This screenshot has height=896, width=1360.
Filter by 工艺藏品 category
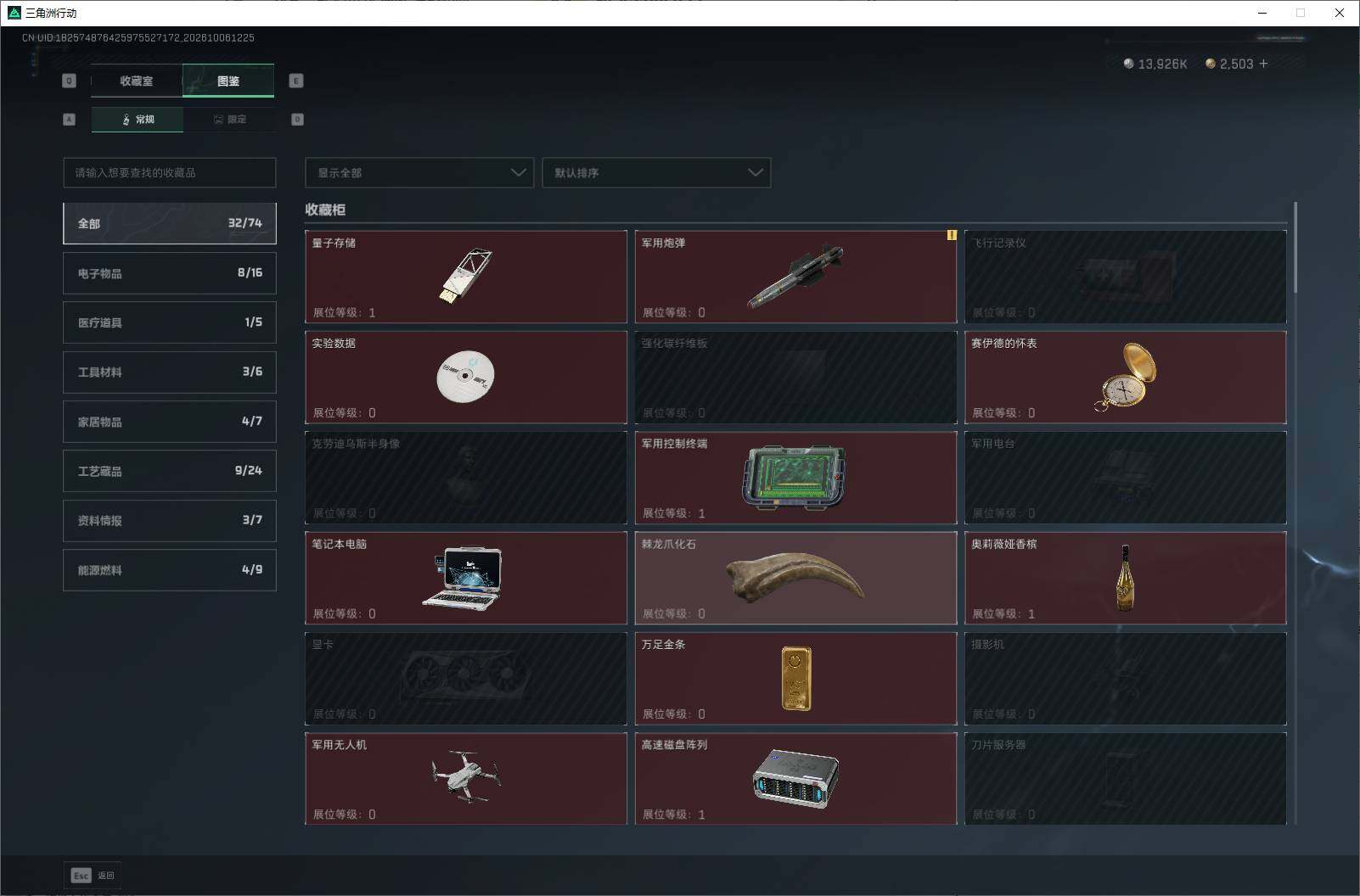click(170, 471)
